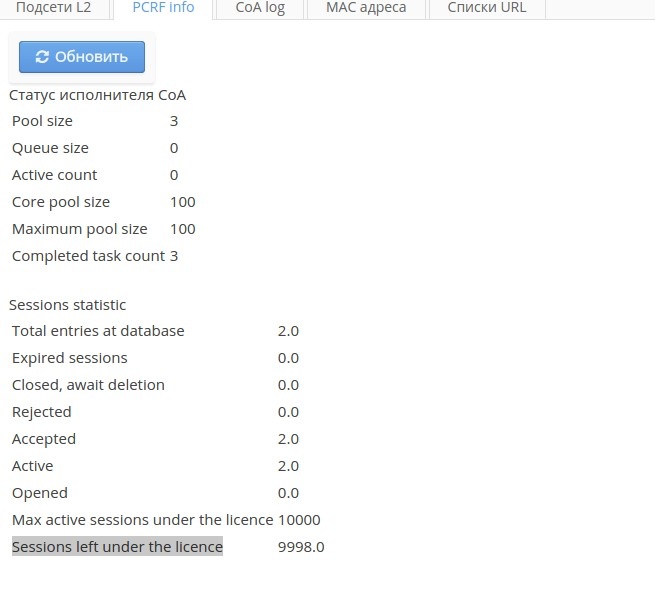Select the Maximum pool size label
Screen dimensions: 655x589
(x=79, y=229)
